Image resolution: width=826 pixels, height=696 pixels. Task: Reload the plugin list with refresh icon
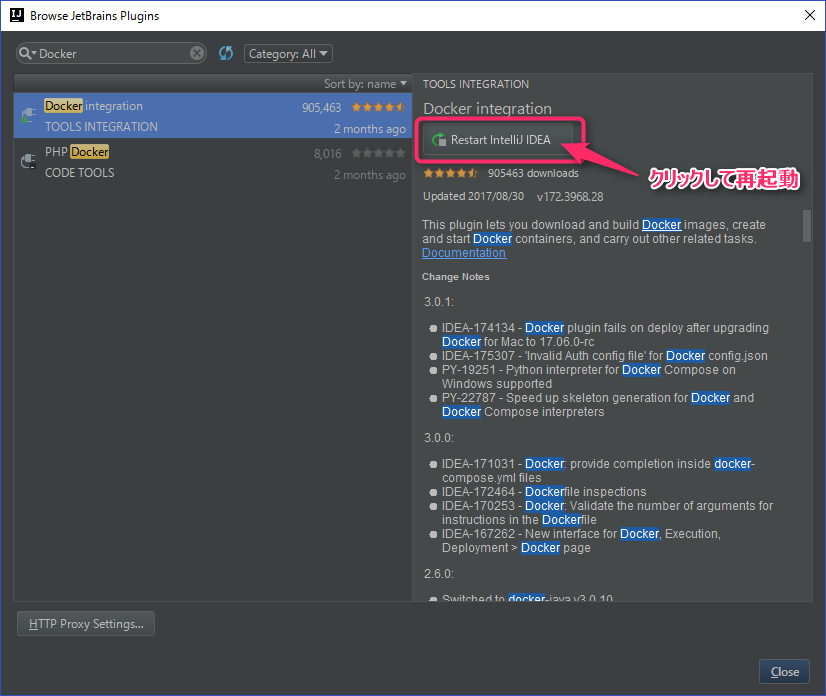[x=226, y=53]
